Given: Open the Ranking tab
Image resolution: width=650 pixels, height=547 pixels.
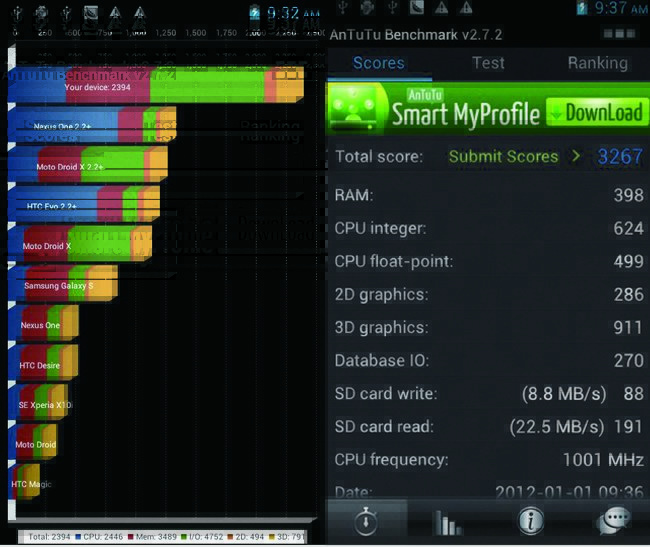Looking at the screenshot, I should pyautogui.click(x=597, y=63).
